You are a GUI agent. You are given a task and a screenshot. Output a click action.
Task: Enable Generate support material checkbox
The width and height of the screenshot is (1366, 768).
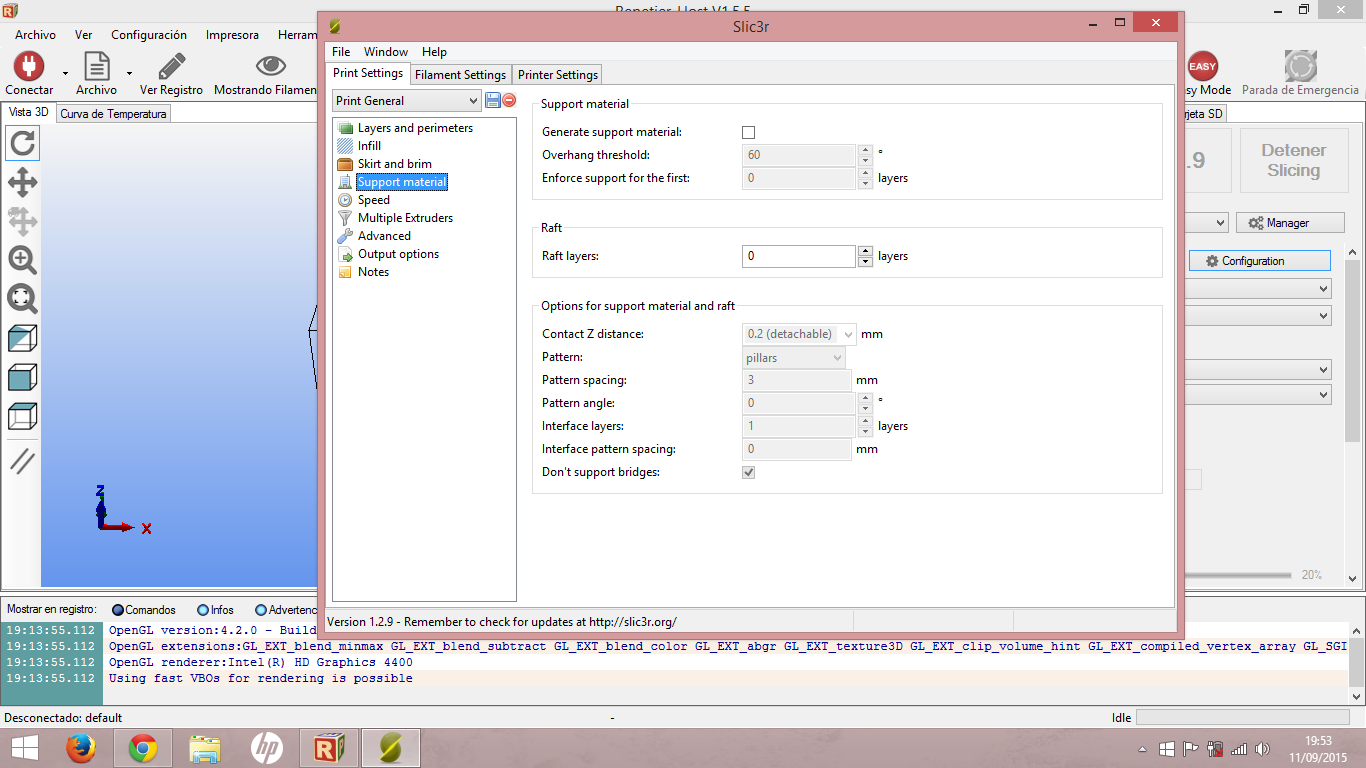pos(748,132)
